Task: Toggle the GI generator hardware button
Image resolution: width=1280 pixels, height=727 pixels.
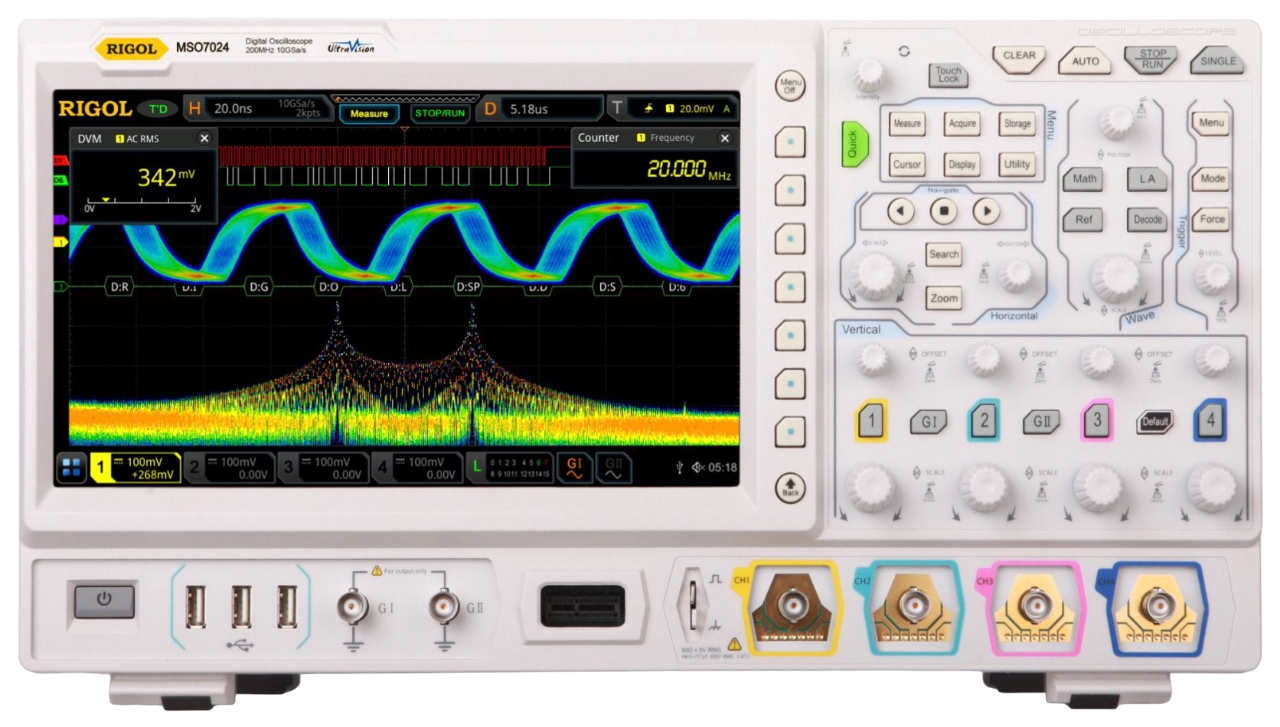Action: pos(928,423)
